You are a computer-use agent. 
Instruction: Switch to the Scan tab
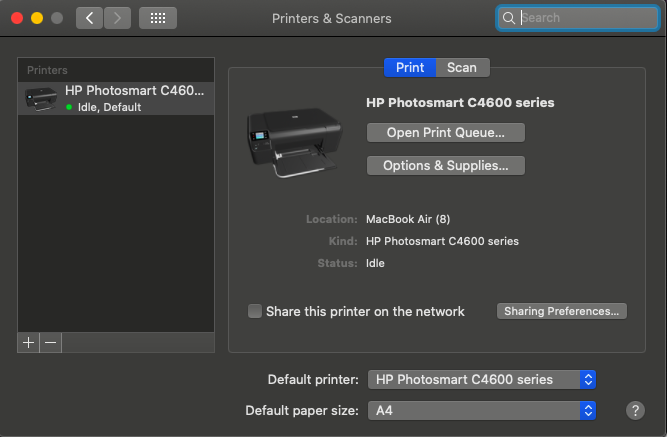462,67
